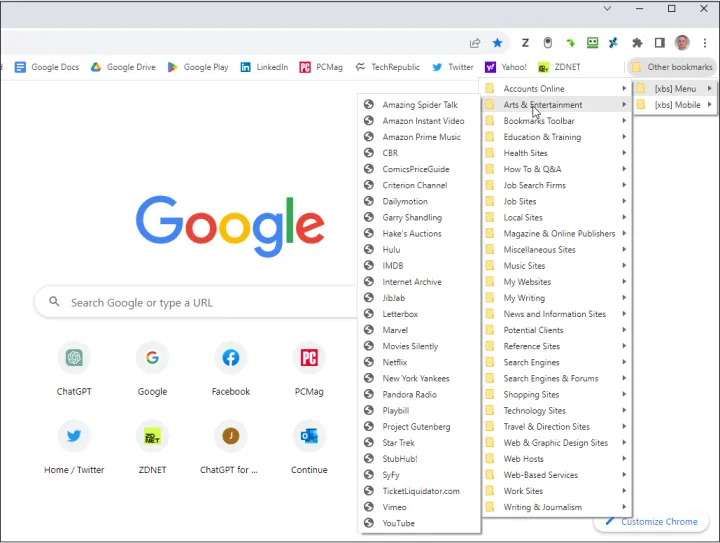
Task: Open Google Drive from bookmarks bar
Action: tap(123, 67)
